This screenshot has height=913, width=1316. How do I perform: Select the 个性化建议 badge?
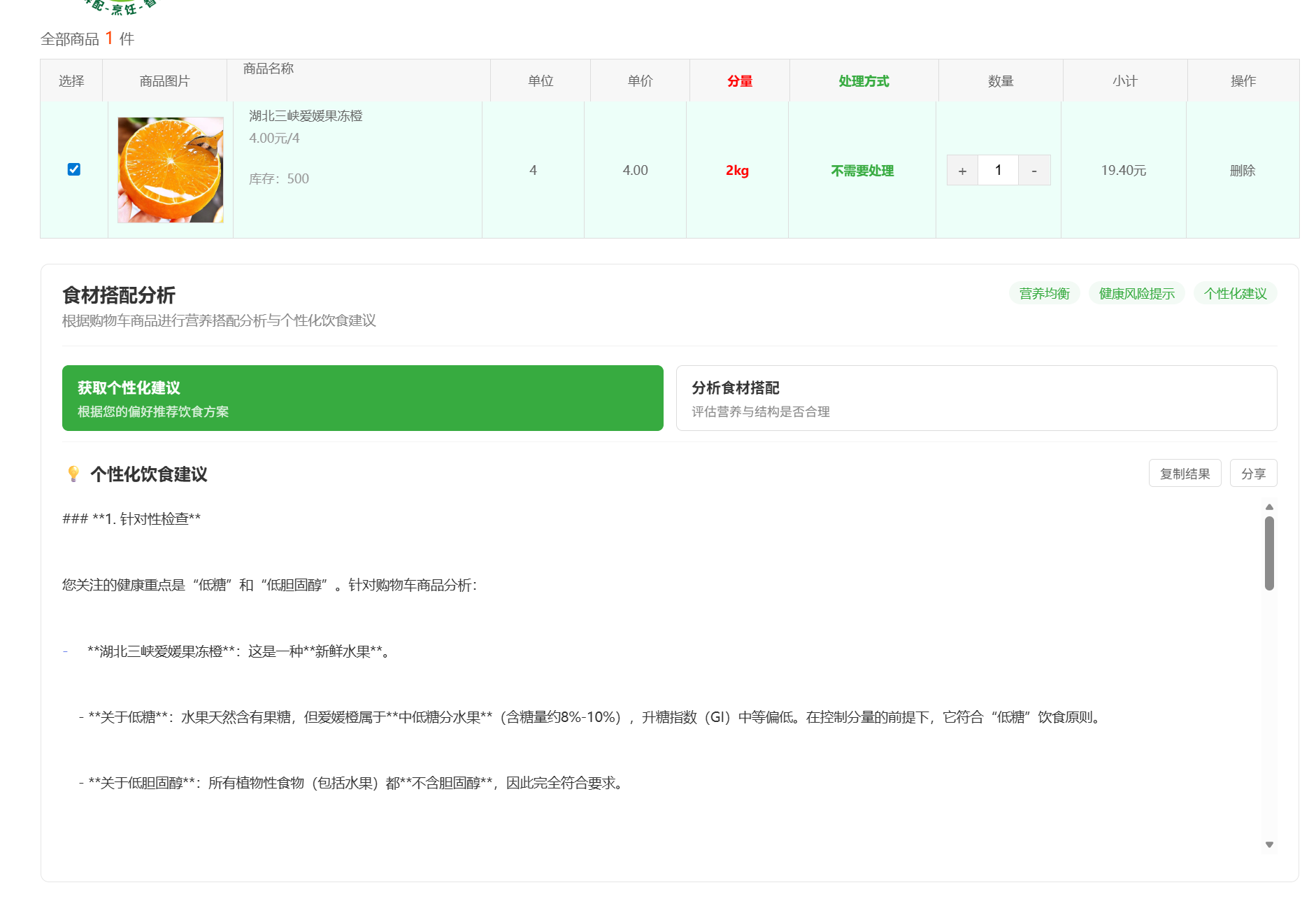click(1235, 293)
